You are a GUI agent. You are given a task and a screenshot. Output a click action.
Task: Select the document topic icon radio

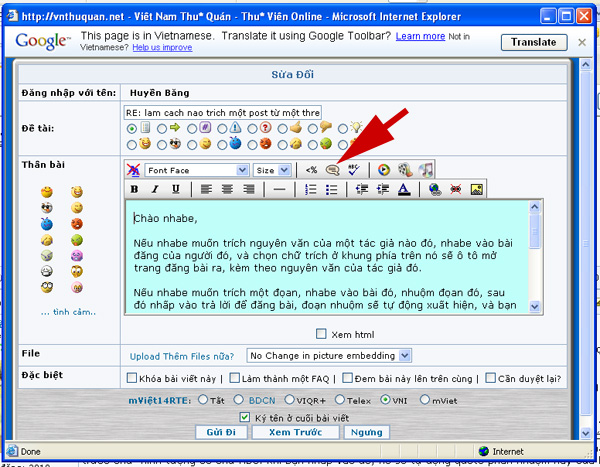132,129
